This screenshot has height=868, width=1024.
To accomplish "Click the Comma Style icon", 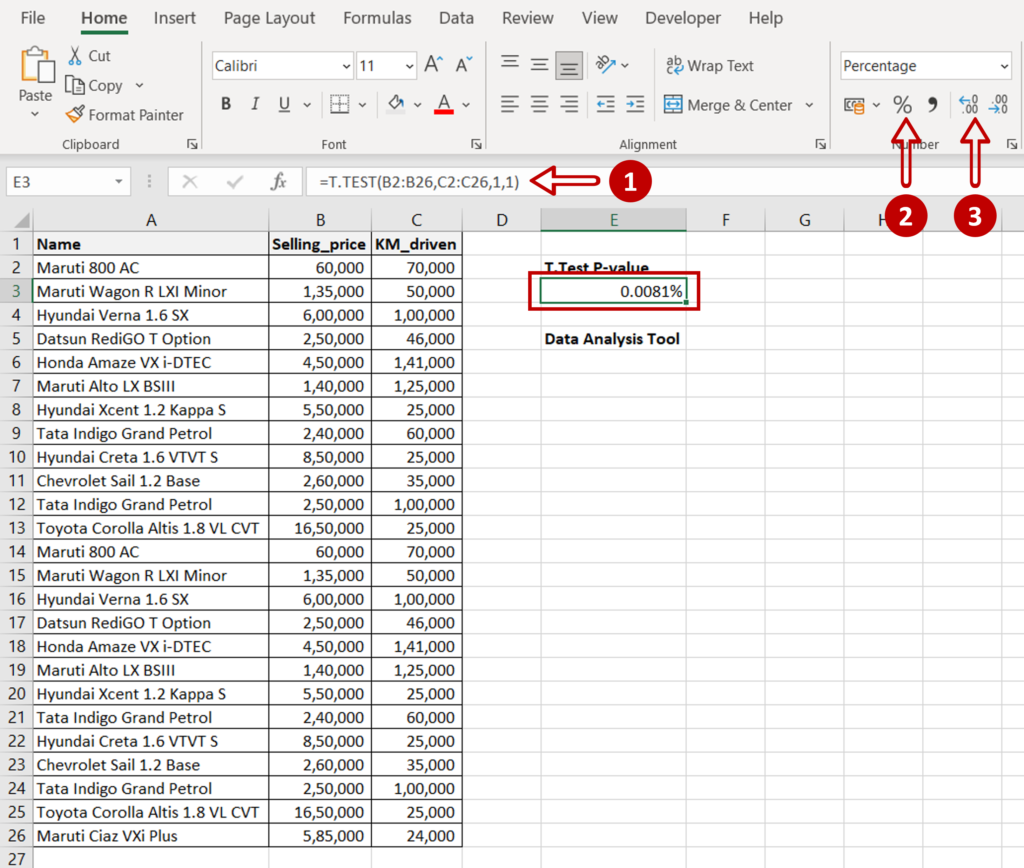I will click(x=934, y=103).
